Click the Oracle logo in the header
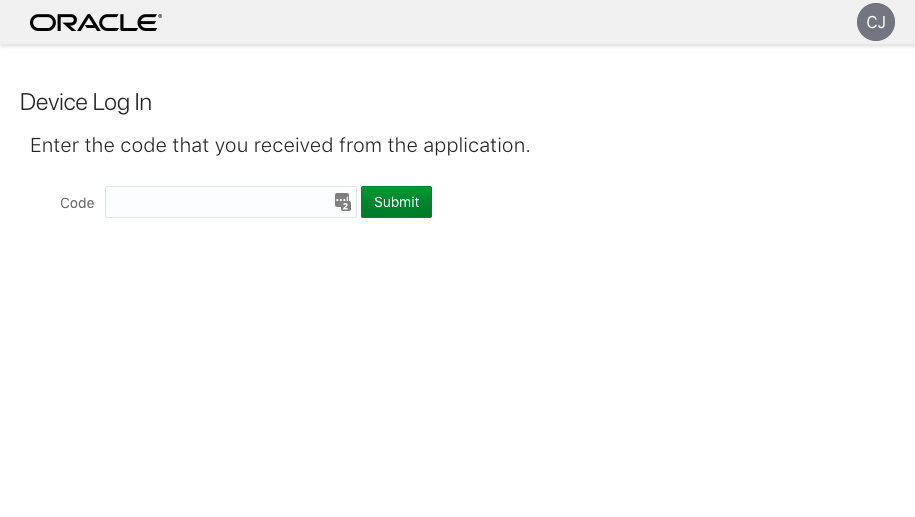Image resolution: width=915 pixels, height=517 pixels. 95,22
